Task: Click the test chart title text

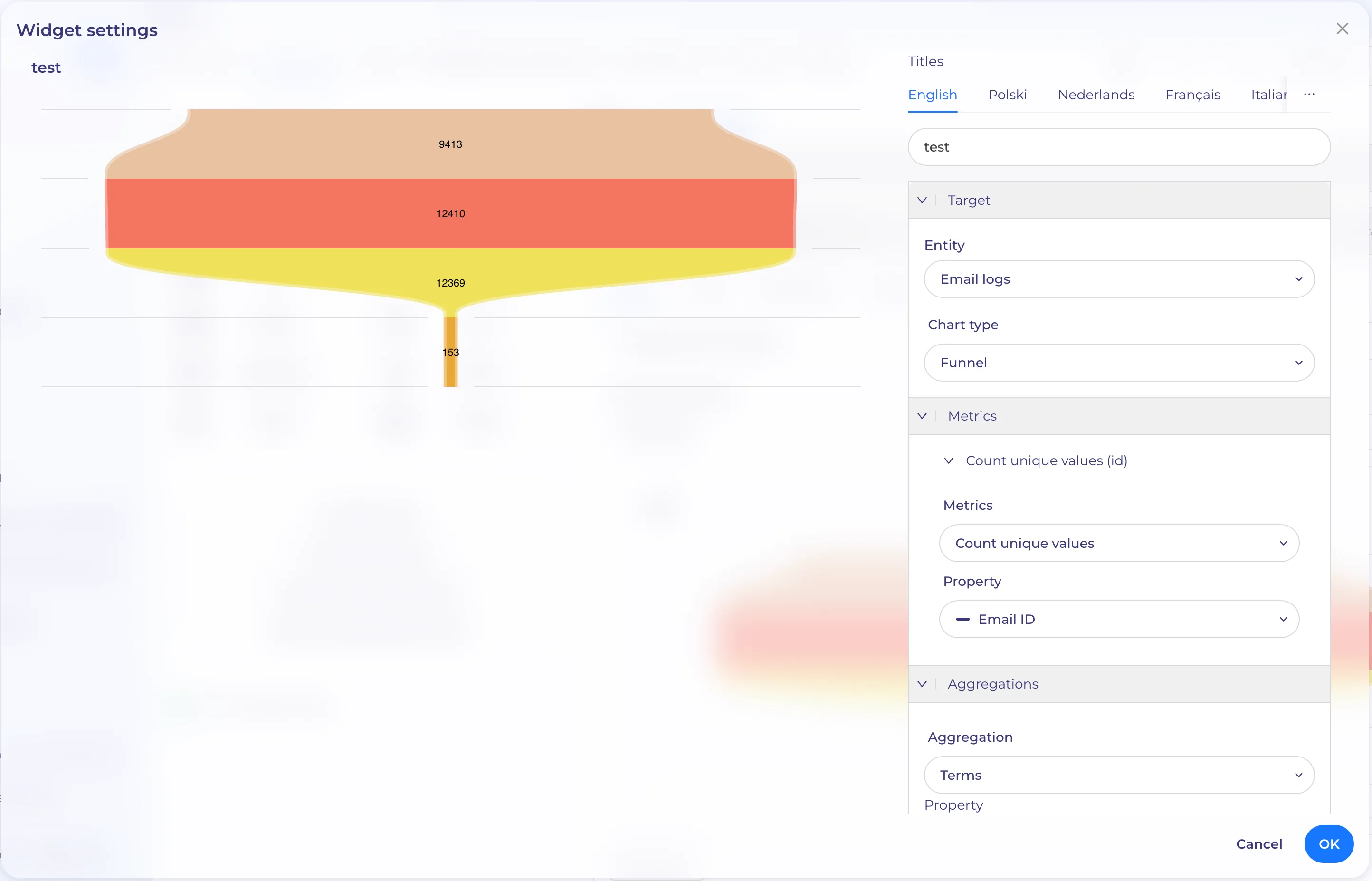Action: pos(46,67)
